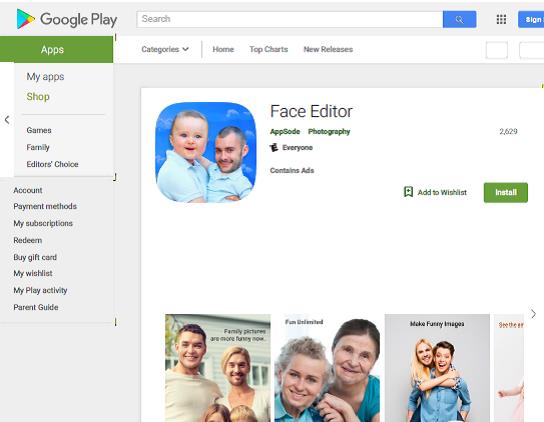Click the Contains Ads label
Screen dimensions: 544x422
pos(292,170)
